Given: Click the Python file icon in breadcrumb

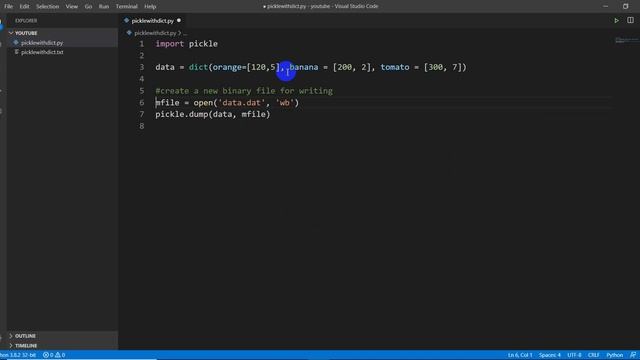Looking at the screenshot, I should pos(129,33).
